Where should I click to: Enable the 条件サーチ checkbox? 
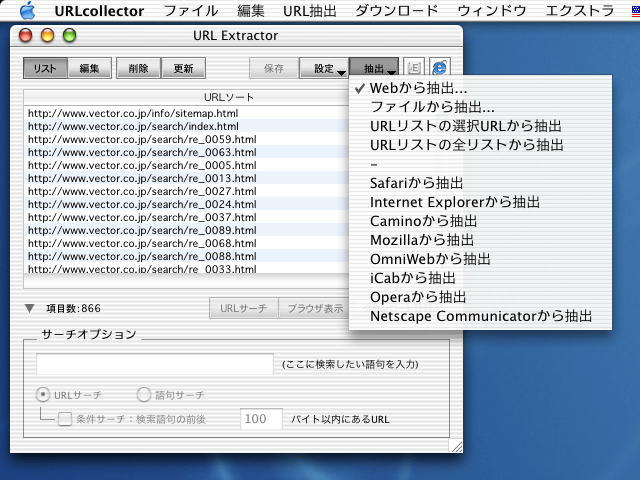pos(65,419)
